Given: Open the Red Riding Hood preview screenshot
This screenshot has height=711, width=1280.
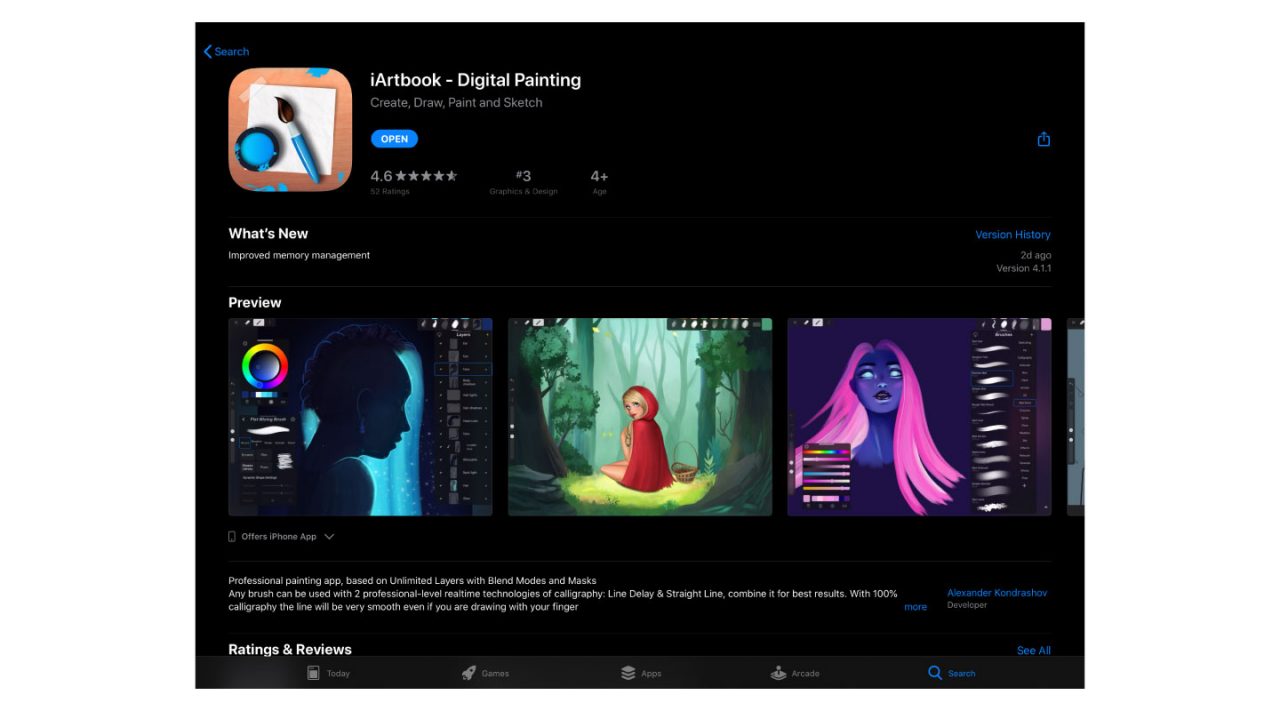Looking at the screenshot, I should point(640,417).
